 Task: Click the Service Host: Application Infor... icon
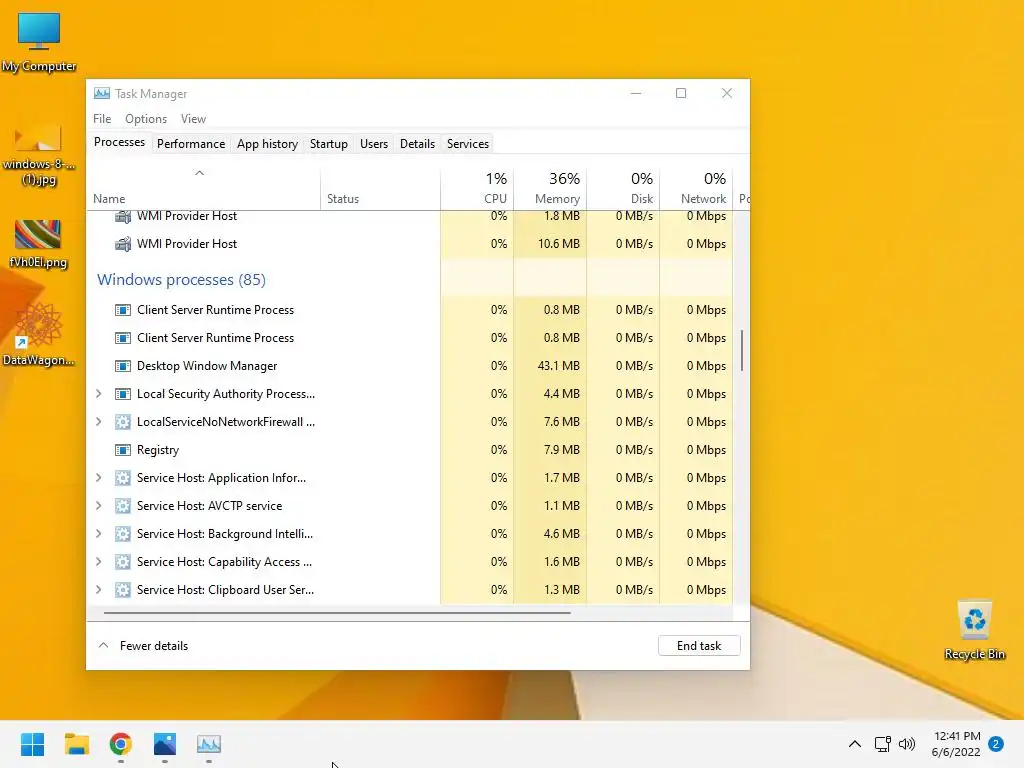click(x=123, y=478)
